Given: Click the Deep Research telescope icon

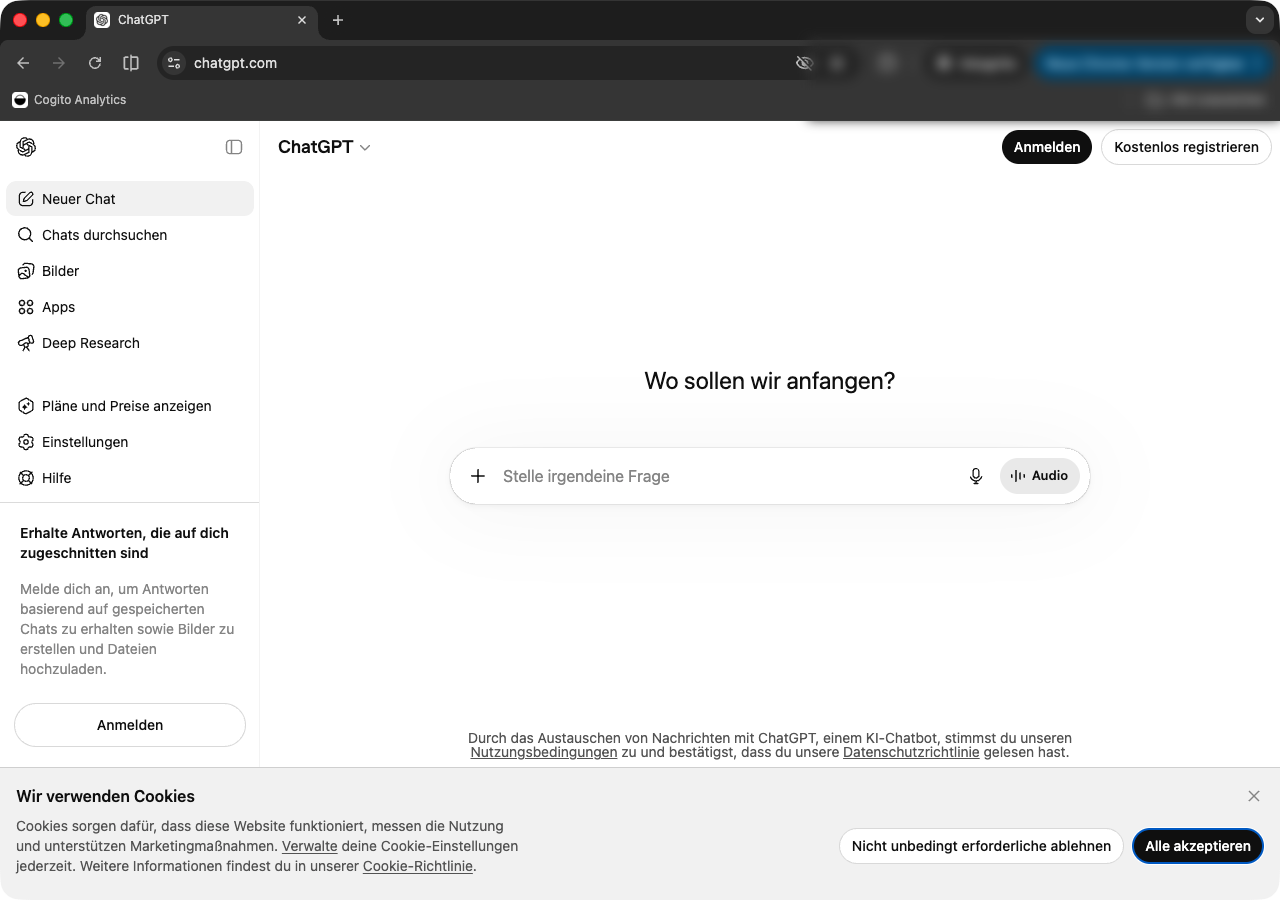Looking at the screenshot, I should pyautogui.click(x=26, y=343).
